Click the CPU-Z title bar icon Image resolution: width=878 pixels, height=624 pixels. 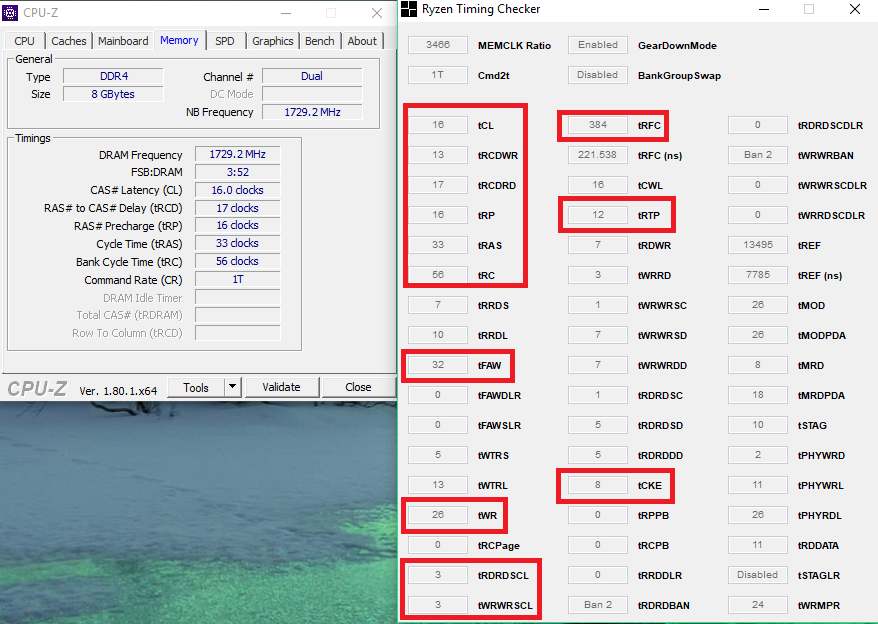(x=12, y=13)
